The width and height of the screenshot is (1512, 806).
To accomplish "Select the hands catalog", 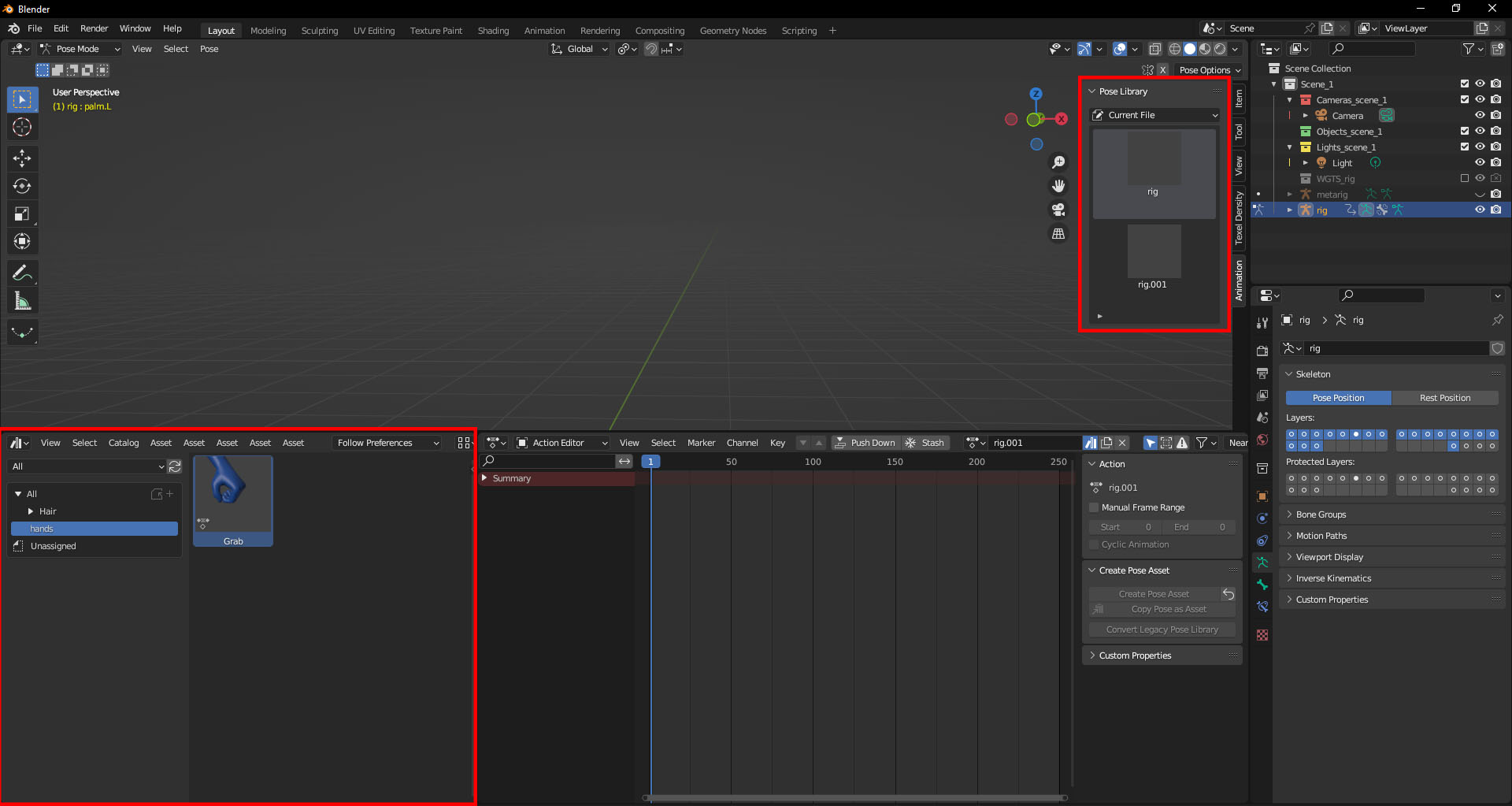I will coord(94,529).
